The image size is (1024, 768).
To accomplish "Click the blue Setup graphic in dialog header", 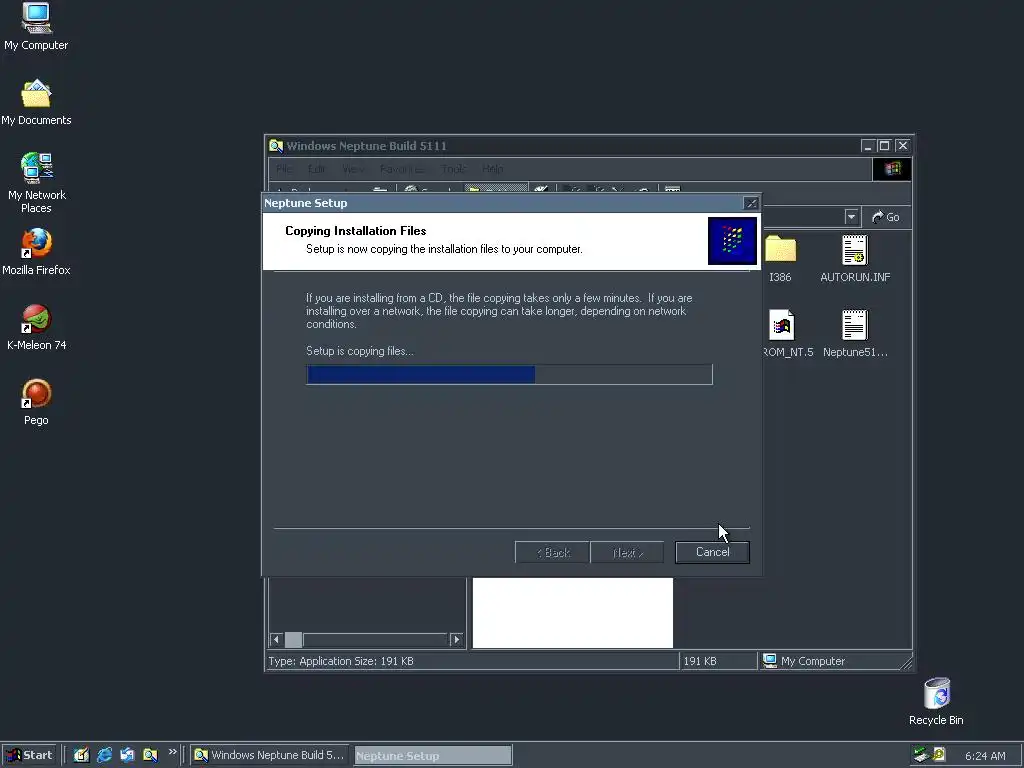I will point(732,241).
